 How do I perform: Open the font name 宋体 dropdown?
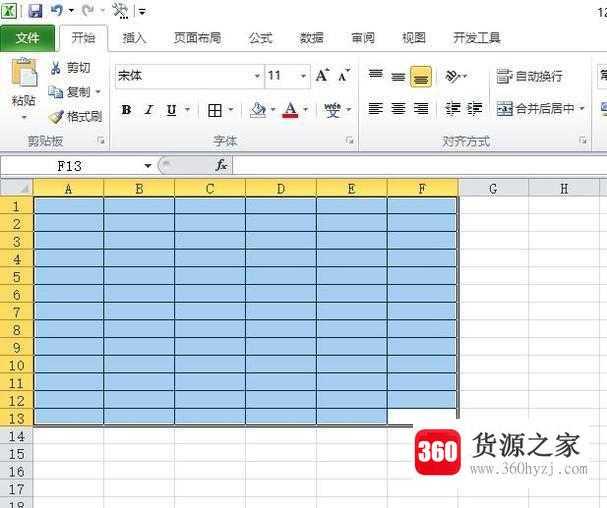point(257,76)
